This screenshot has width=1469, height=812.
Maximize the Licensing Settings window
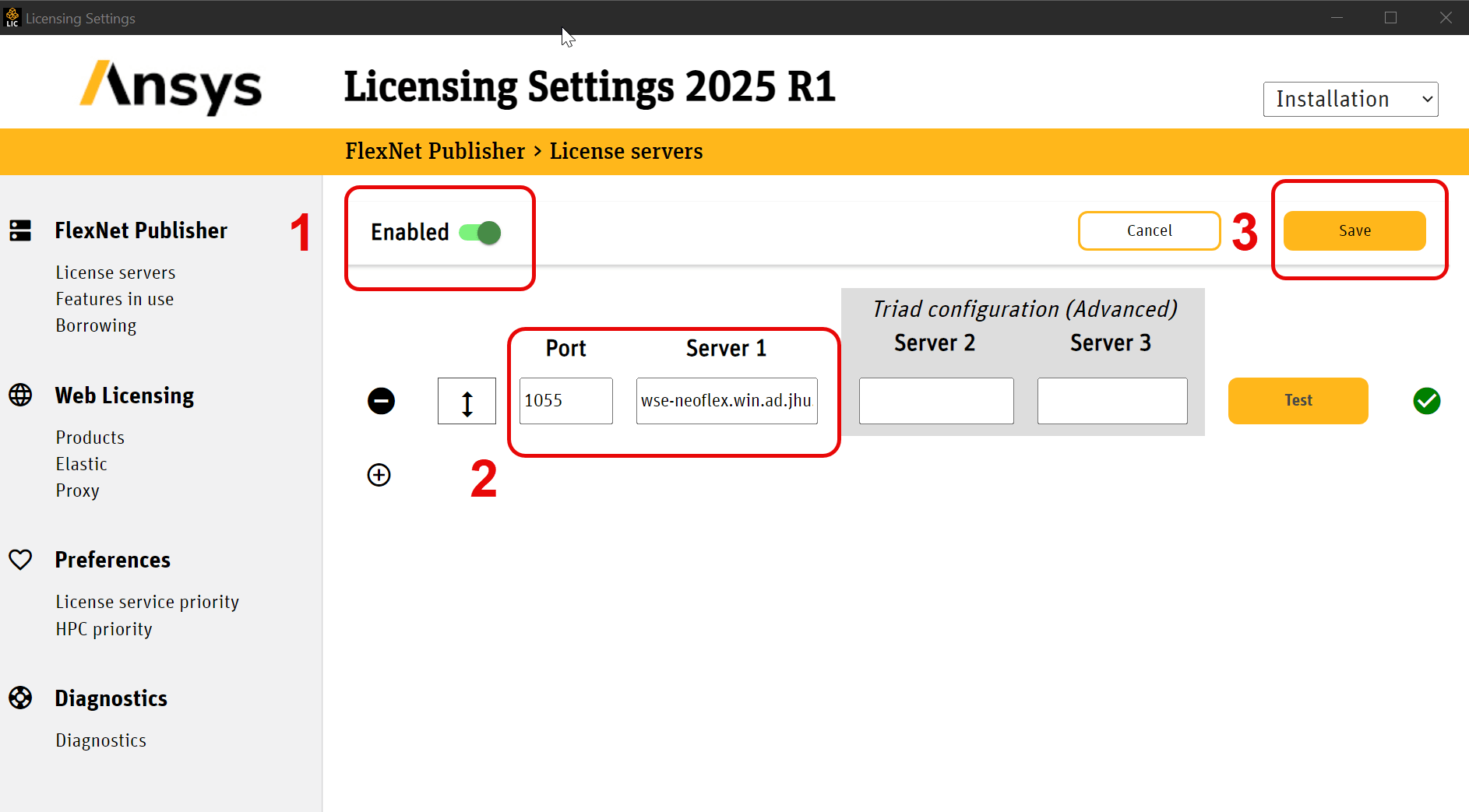(x=1390, y=17)
